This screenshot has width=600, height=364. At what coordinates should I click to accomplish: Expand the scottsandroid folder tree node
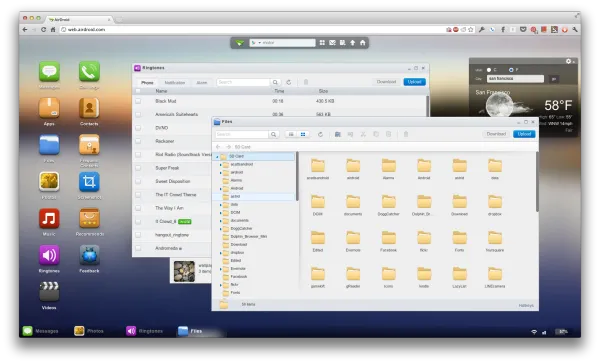220,165
